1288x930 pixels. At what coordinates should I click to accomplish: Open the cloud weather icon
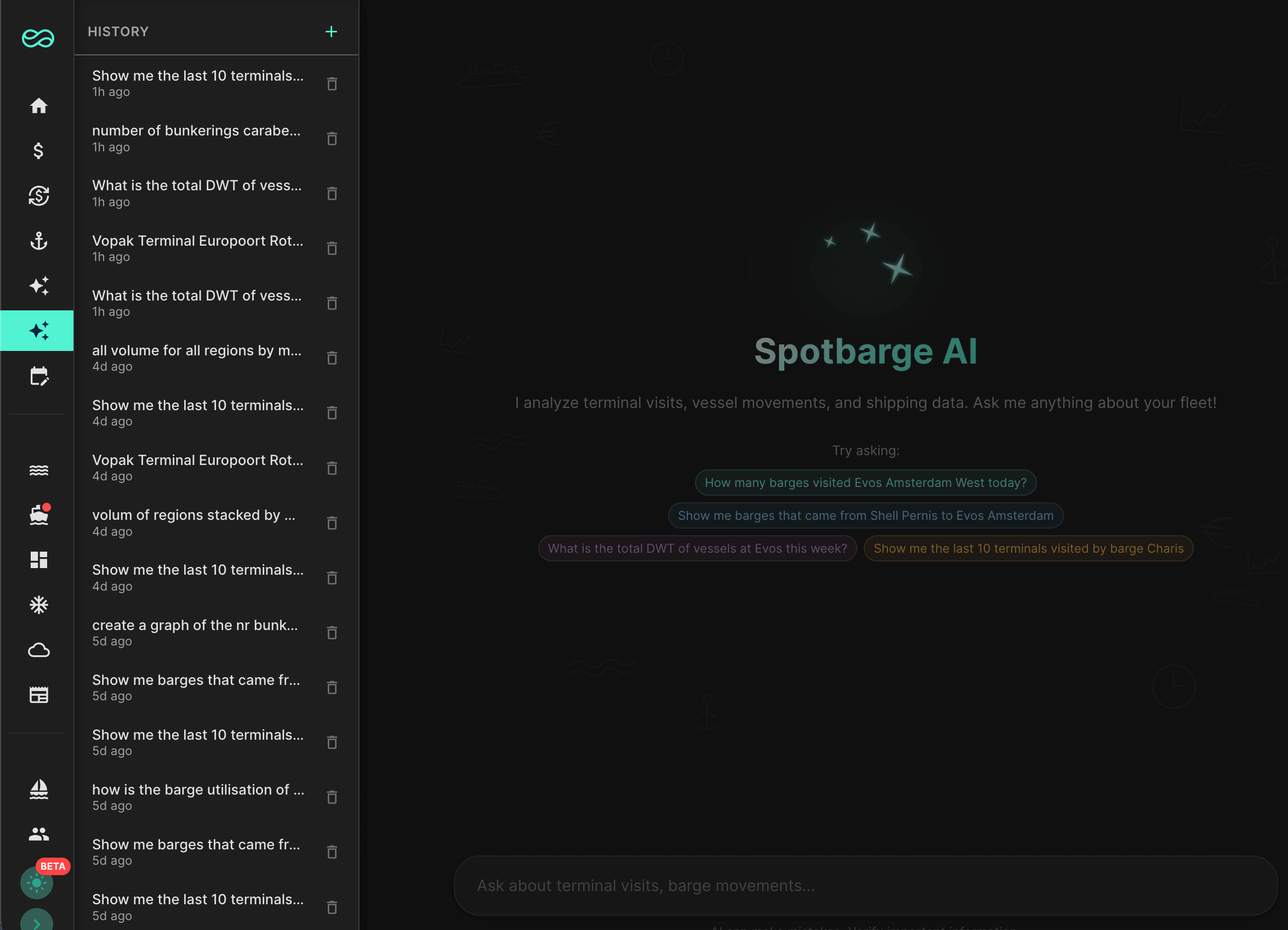point(38,650)
